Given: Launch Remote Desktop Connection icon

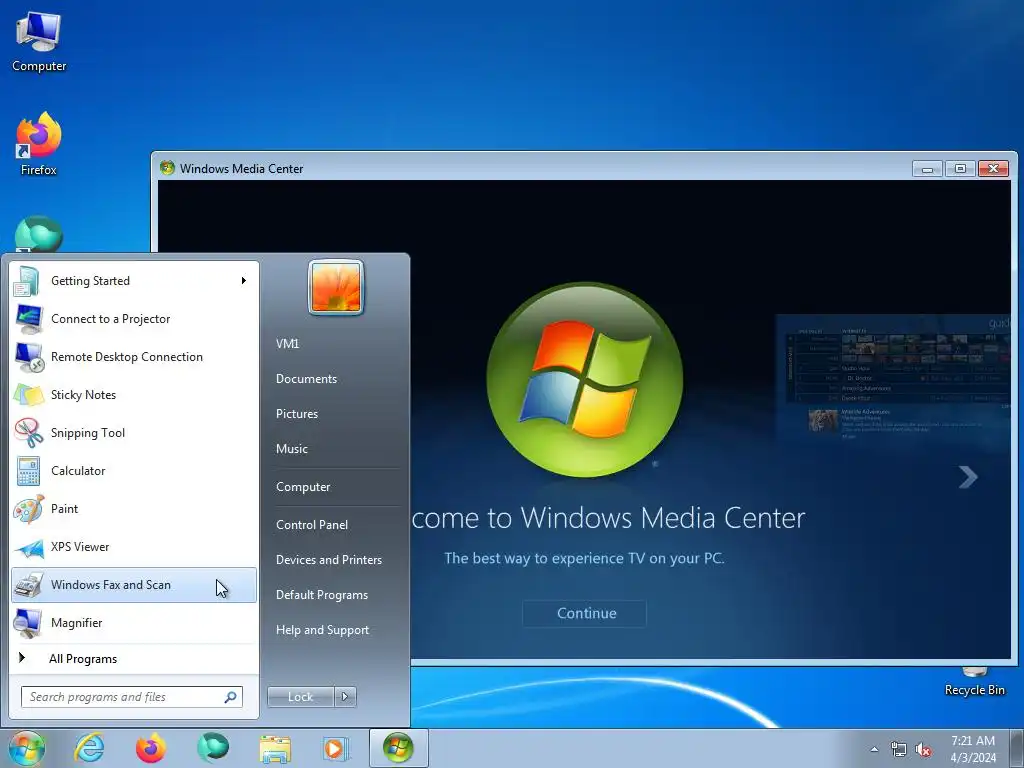Looking at the screenshot, I should click(29, 357).
